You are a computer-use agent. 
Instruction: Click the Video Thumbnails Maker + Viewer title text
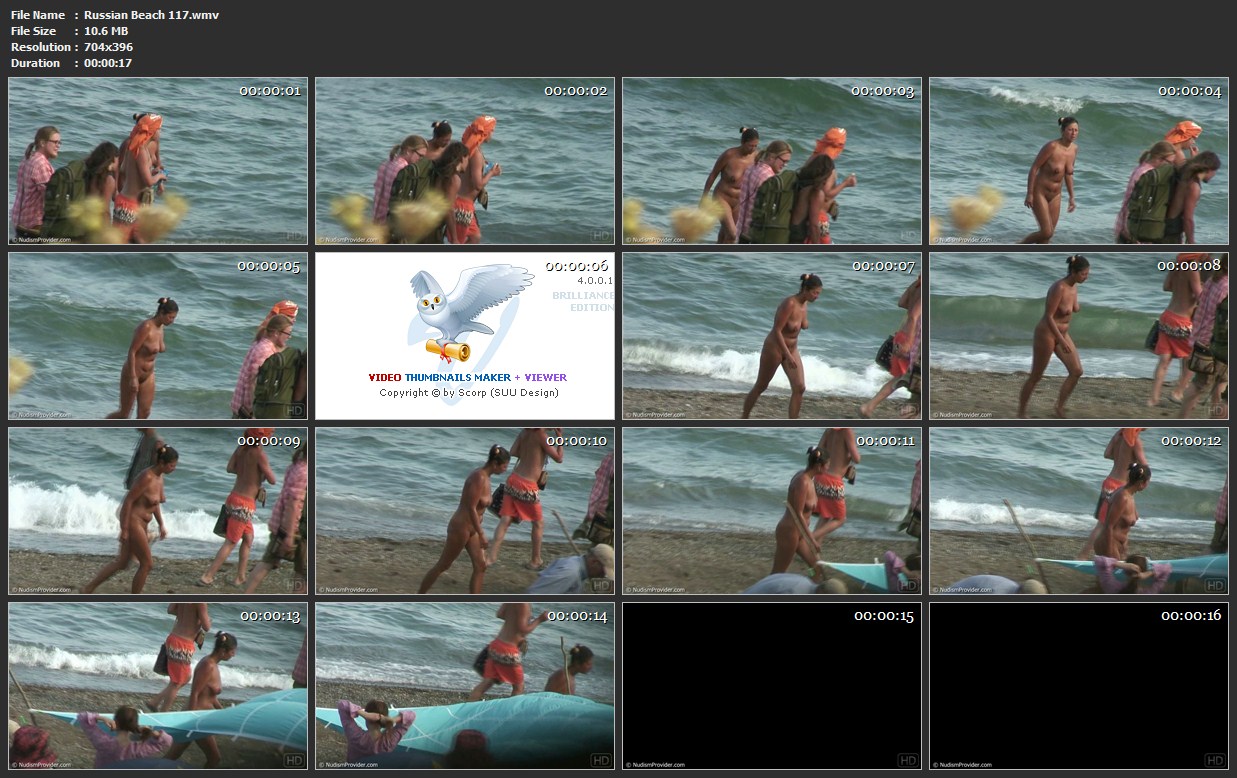point(467,378)
